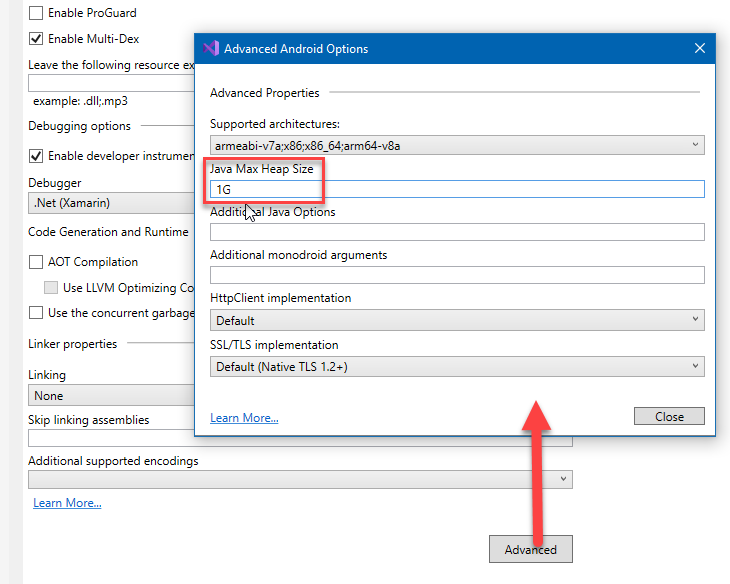
Task: Open SSL/TLS implementation dropdown
Action: pos(457,367)
